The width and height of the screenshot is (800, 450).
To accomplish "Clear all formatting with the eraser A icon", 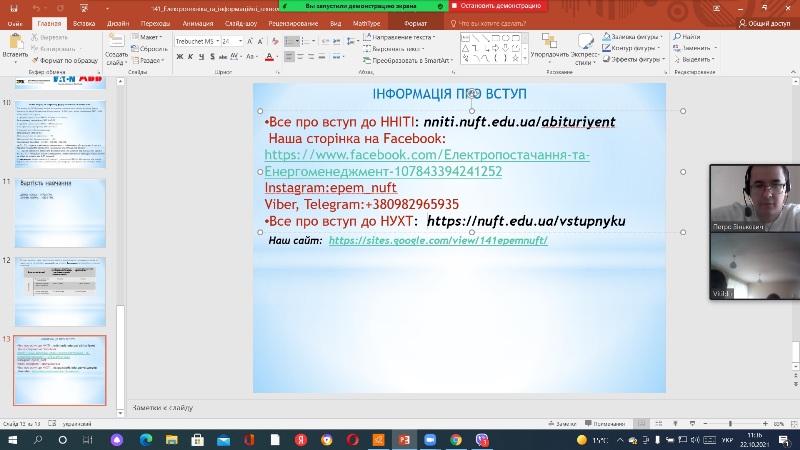I will click(275, 41).
